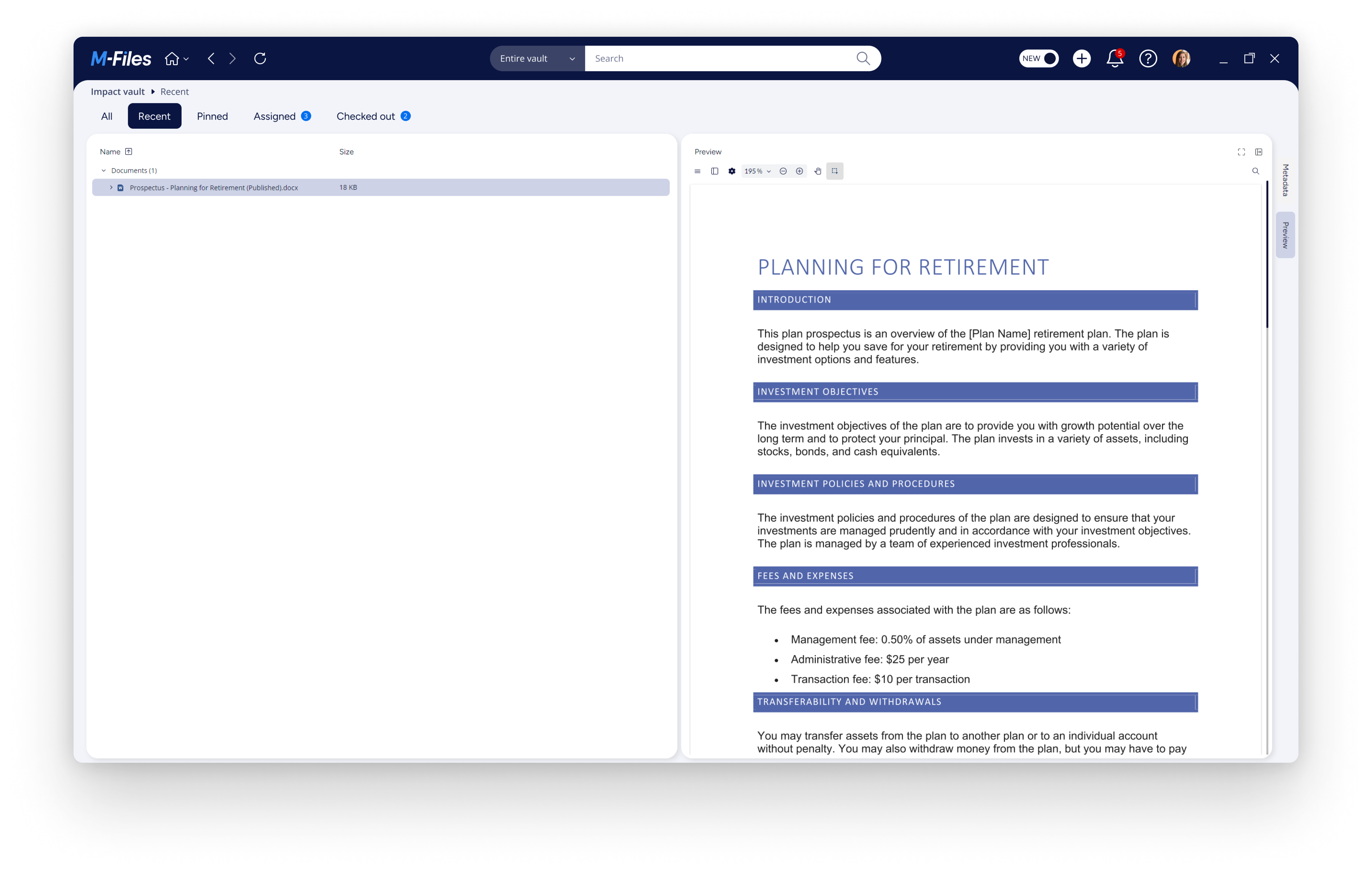This screenshot has height=873, width=1372.
Task: Open the Metadata side panel
Action: [x=1286, y=180]
